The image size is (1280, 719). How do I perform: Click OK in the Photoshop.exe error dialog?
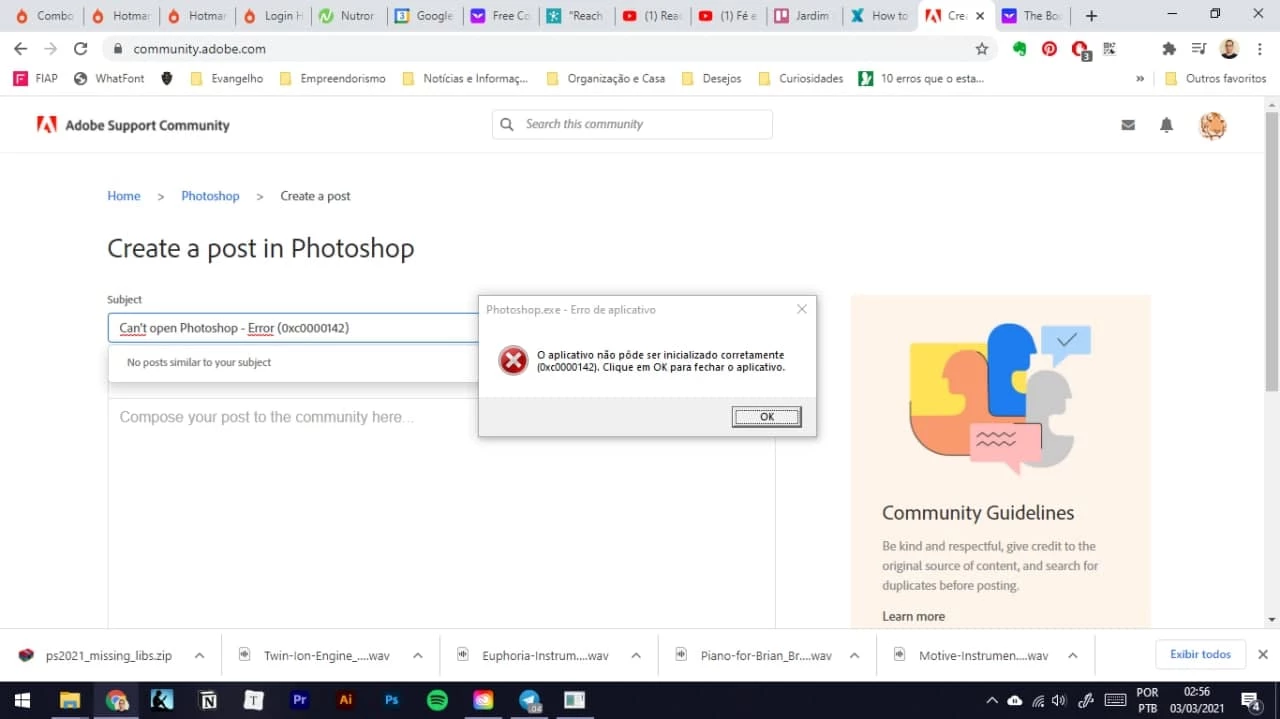coord(766,417)
